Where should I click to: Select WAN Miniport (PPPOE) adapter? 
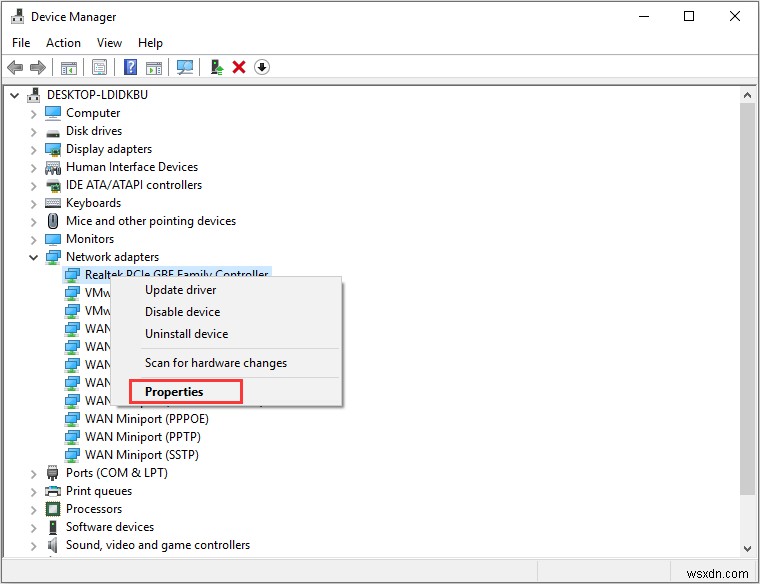click(146, 418)
